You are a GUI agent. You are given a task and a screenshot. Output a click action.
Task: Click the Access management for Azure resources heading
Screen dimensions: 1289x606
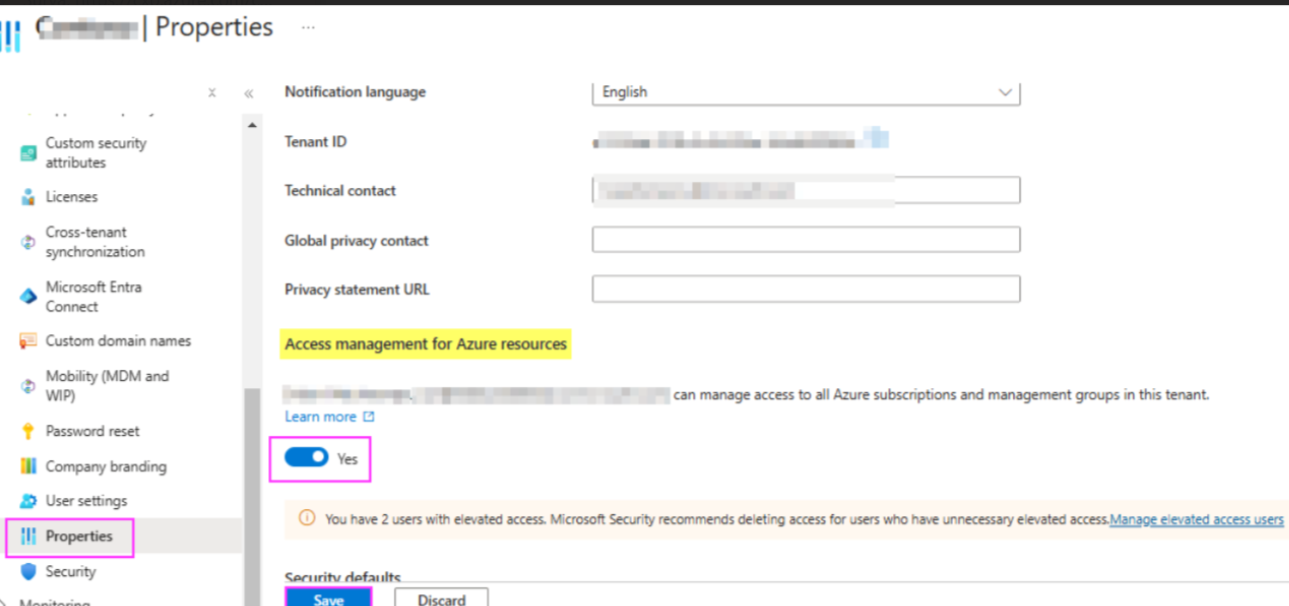tap(426, 344)
